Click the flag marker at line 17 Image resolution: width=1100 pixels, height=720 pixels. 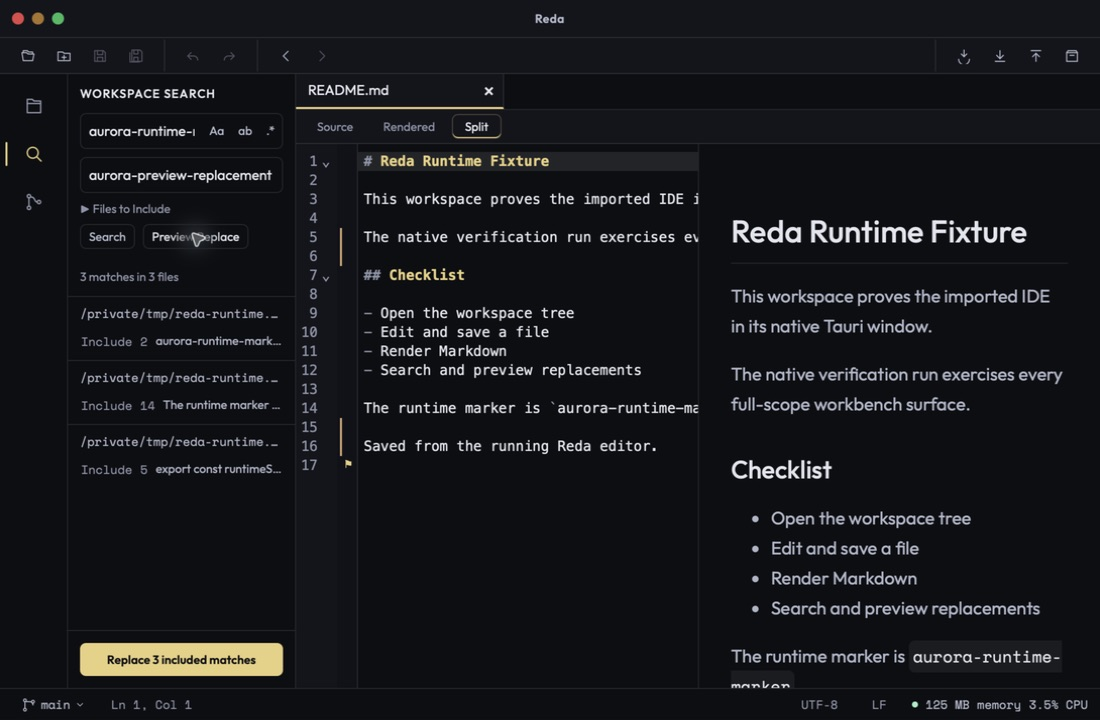pos(348,464)
